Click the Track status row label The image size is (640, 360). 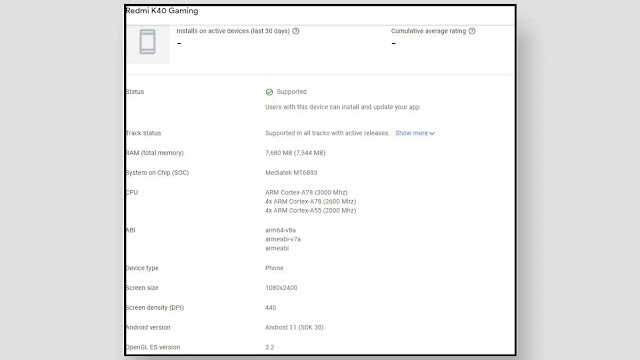143,133
